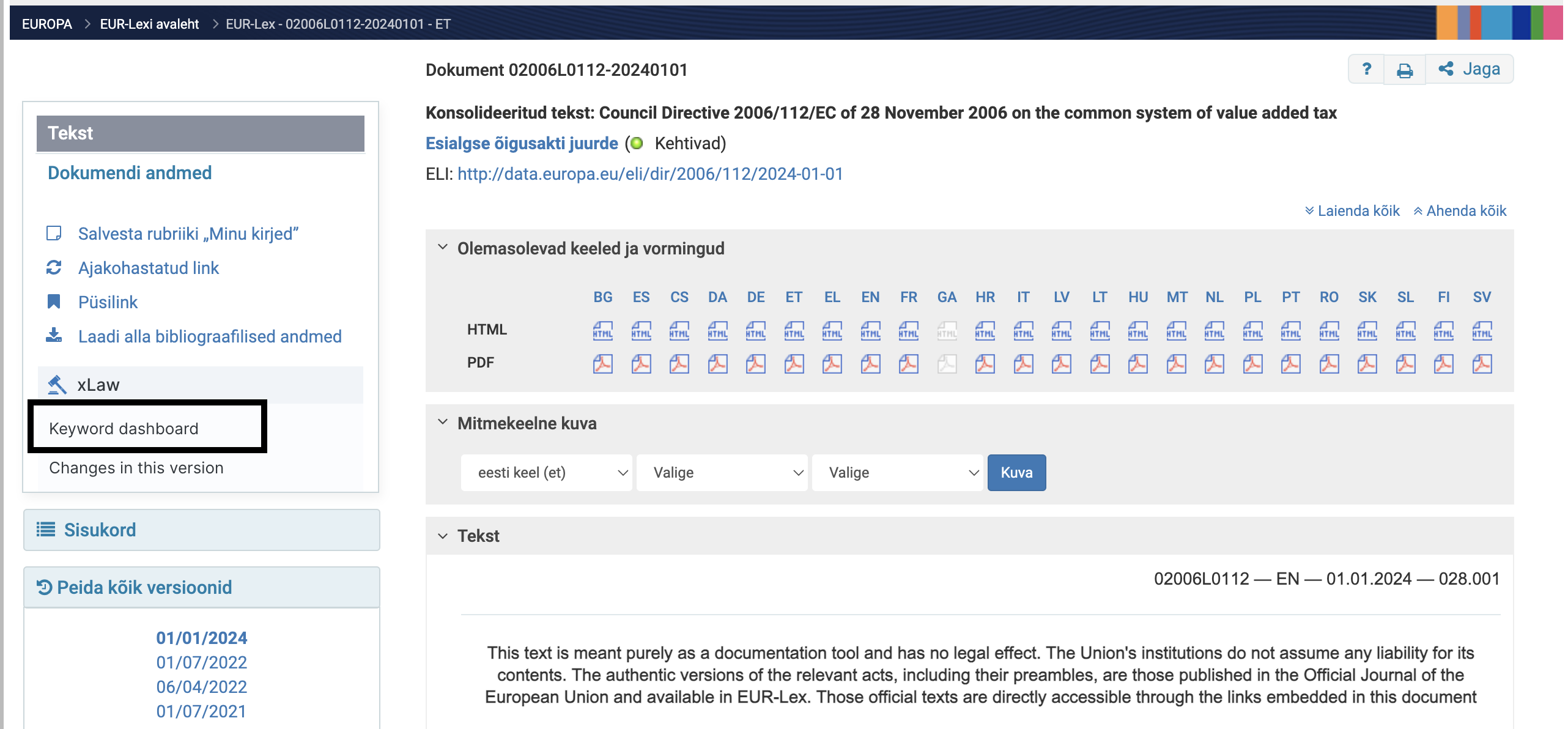Screen dimensions: 1568x729
Task: Click the Kuva button
Action: pos(1016,473)
